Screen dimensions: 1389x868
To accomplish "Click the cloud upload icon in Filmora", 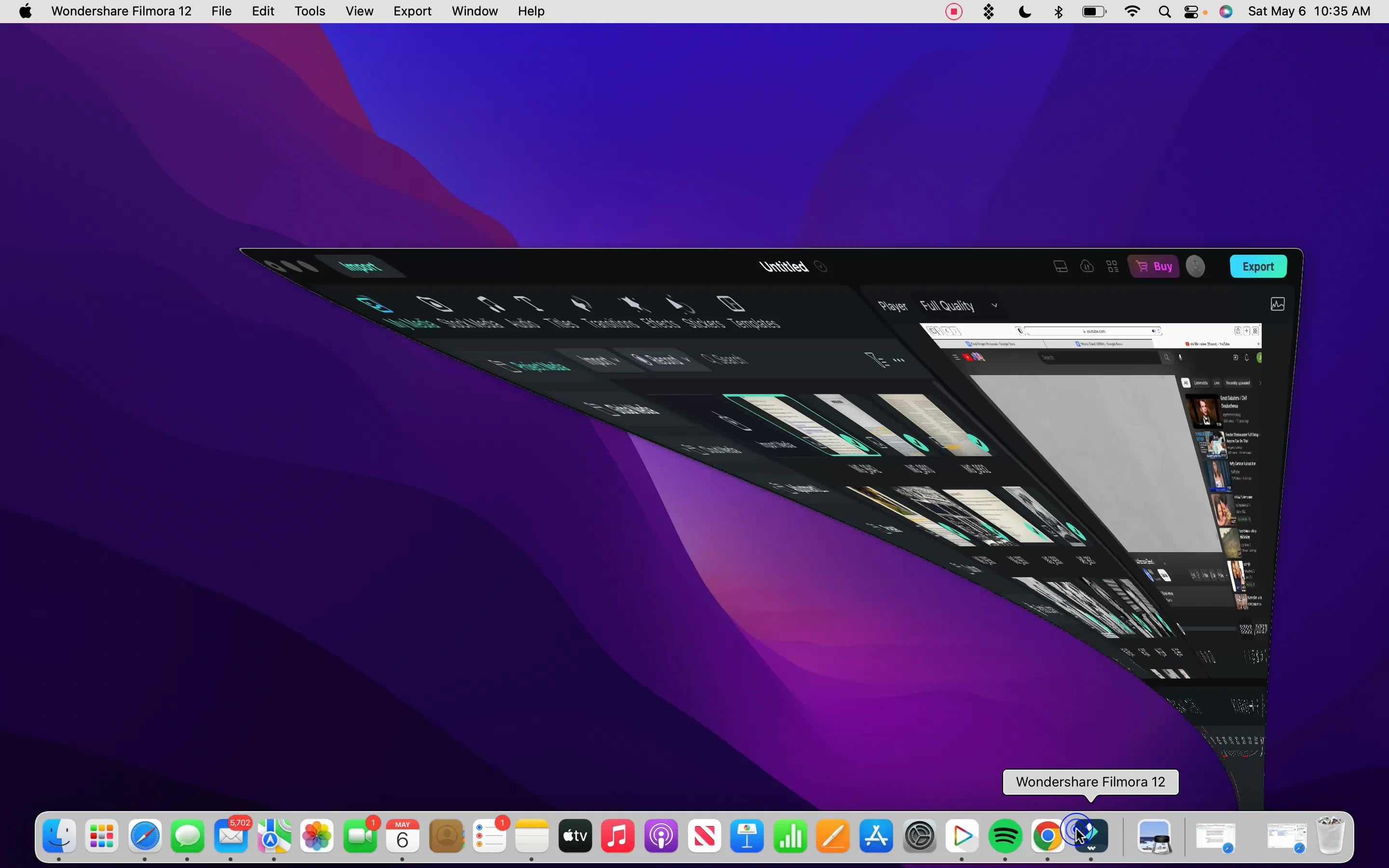I will [x=1087, y=266].
